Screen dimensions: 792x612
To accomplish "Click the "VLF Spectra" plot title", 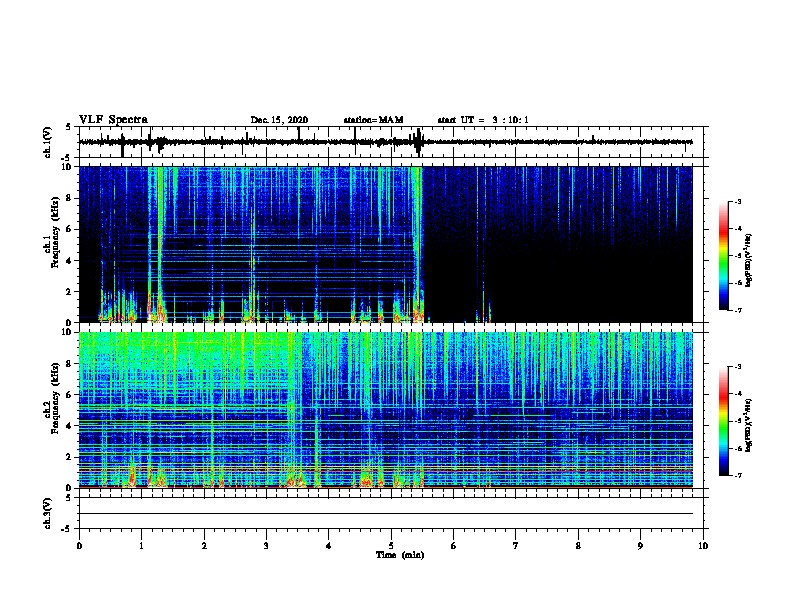I will click(113, 119).
